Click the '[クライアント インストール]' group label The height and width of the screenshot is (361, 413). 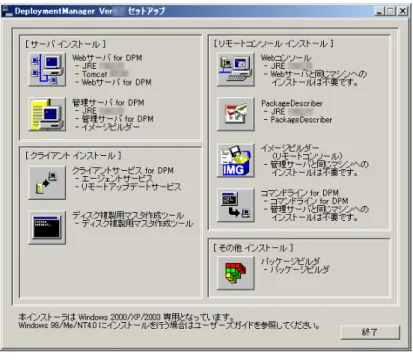73,155
